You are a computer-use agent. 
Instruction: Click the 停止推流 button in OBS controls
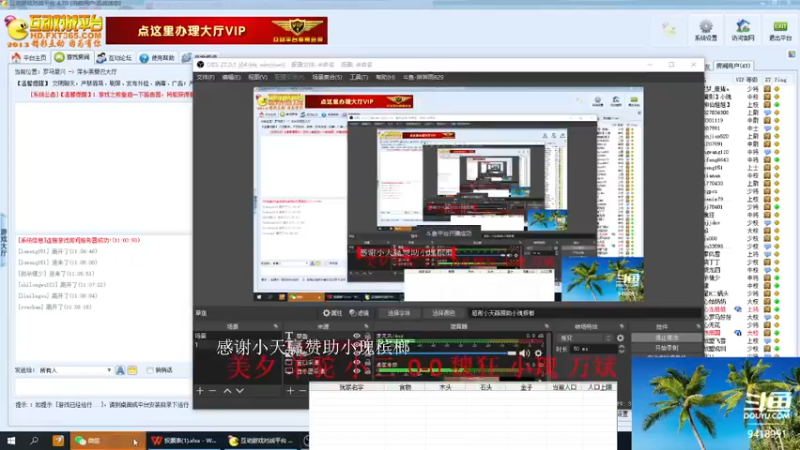tap(666, 338)
